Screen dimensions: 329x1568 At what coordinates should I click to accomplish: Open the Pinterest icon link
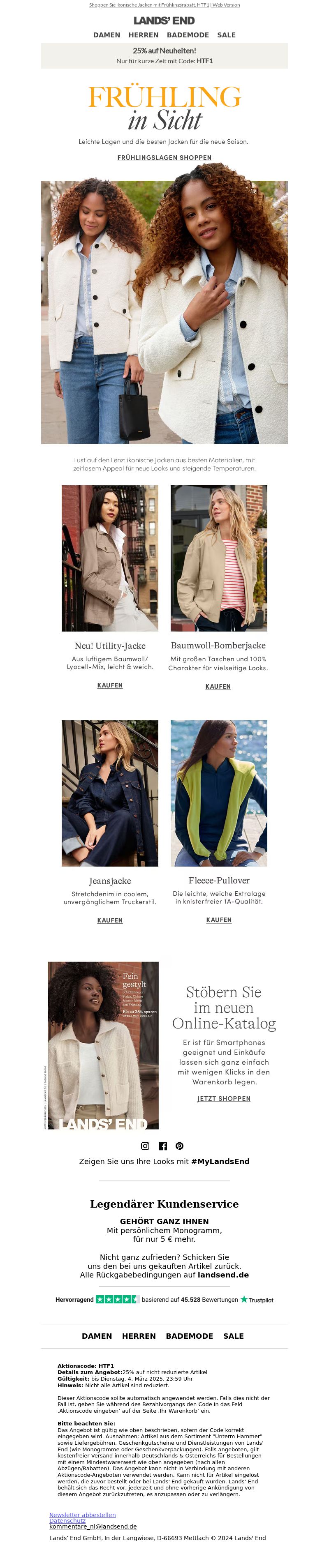pos(180,1146)
